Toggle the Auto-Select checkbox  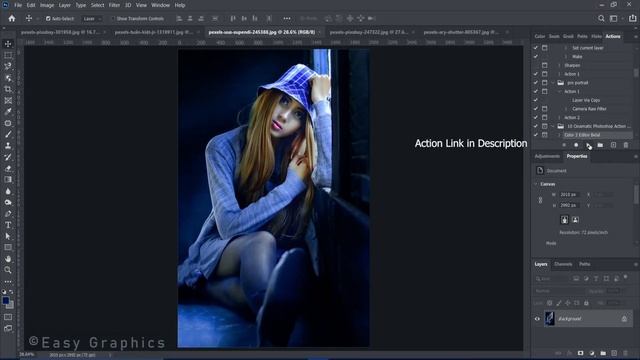pos(48,19)
